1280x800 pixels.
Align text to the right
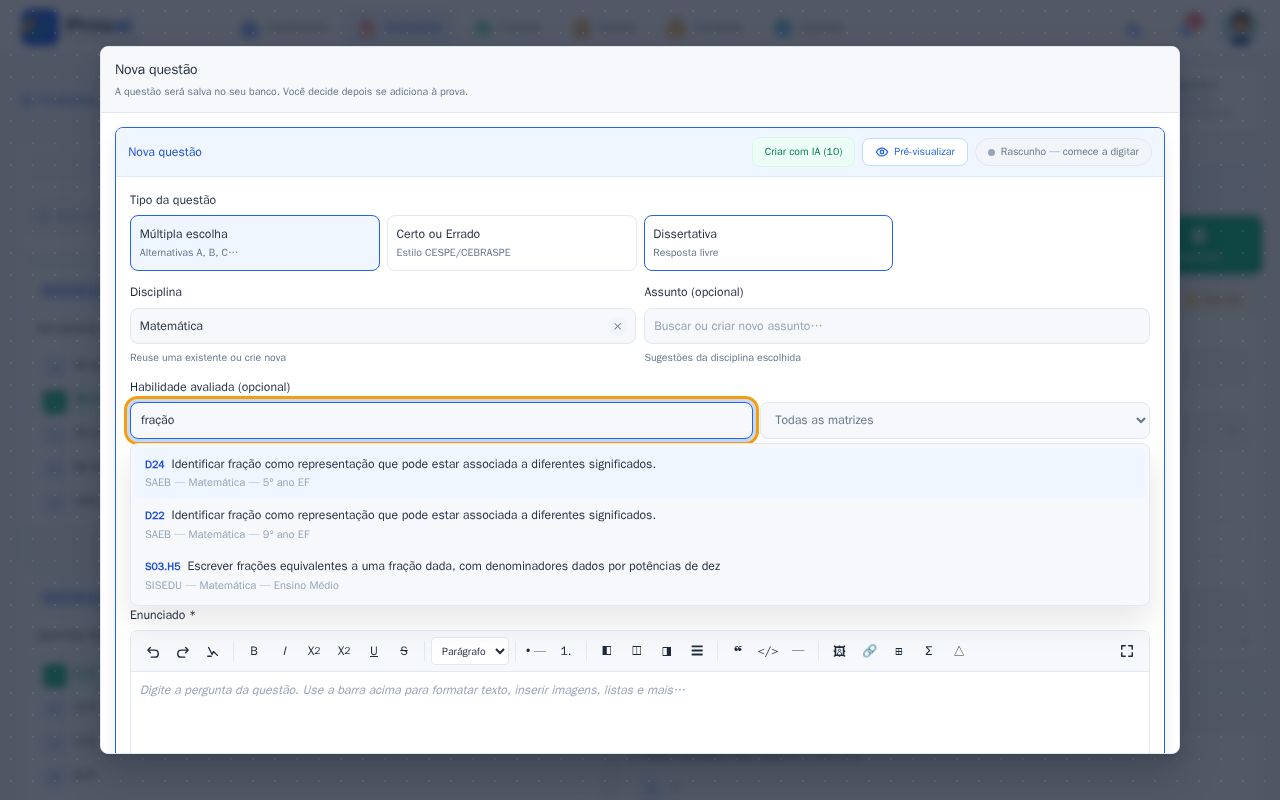(x=667, y=651)
